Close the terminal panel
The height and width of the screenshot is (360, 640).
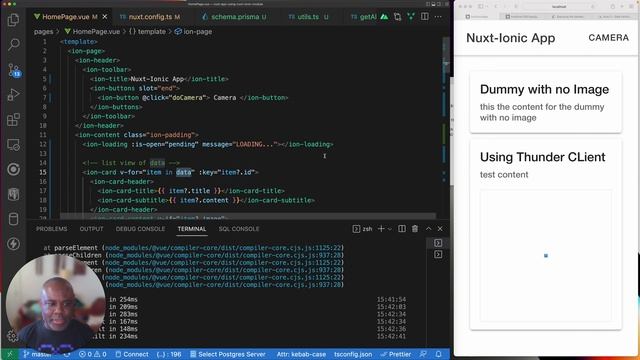pos(440,229)
